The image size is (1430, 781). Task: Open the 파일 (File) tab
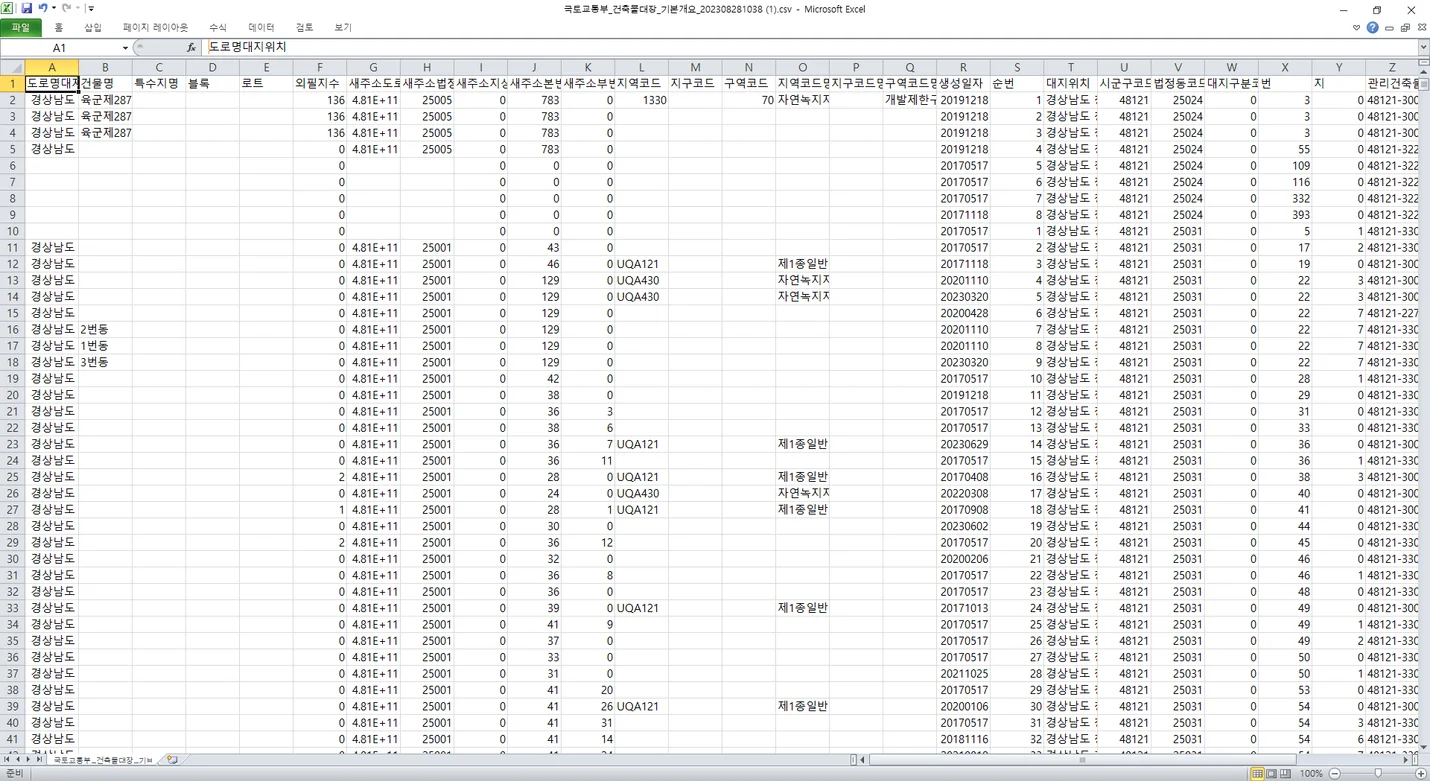(20, 27)
